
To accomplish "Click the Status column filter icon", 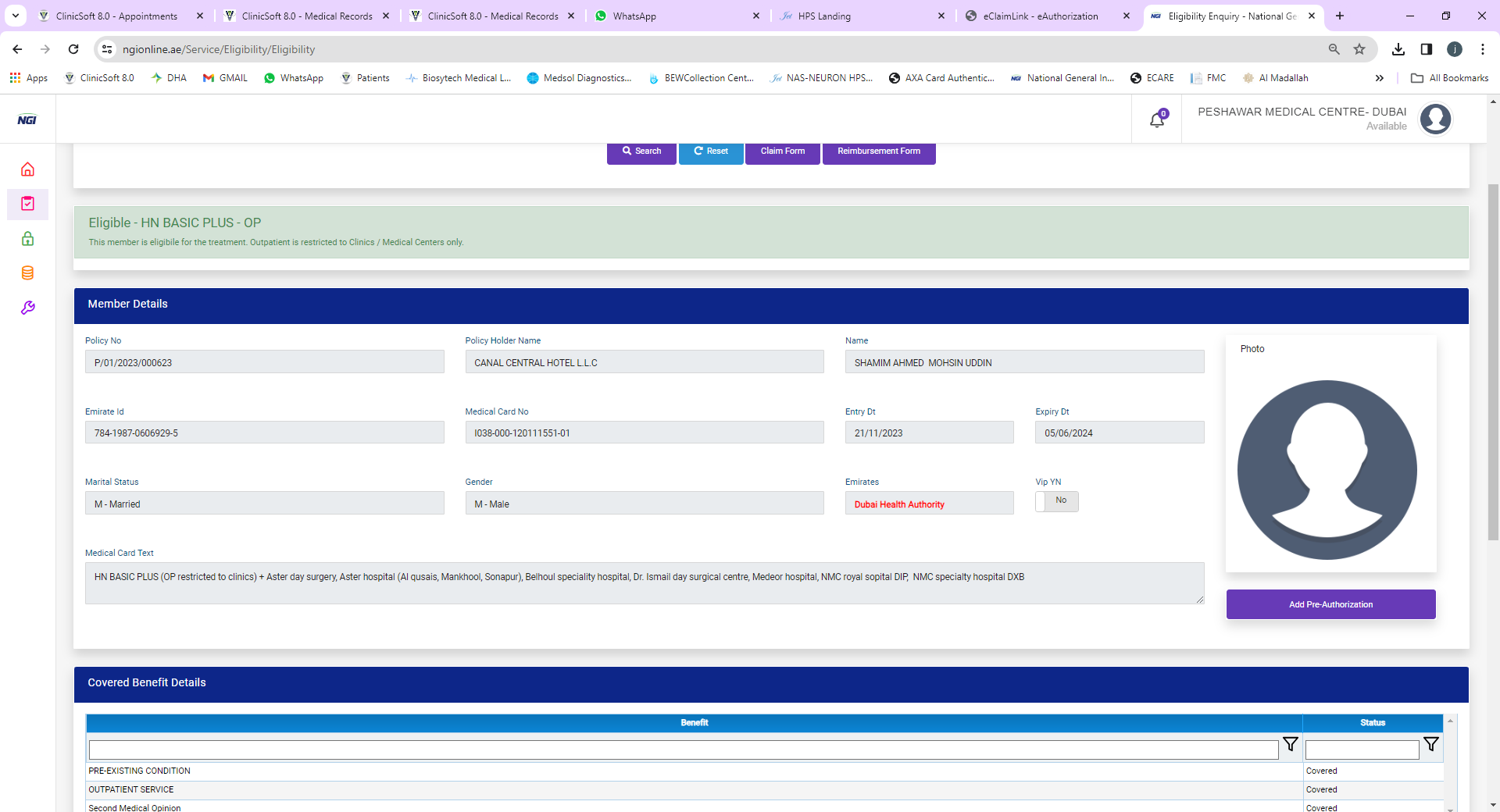I will [x=1430, y=745].
